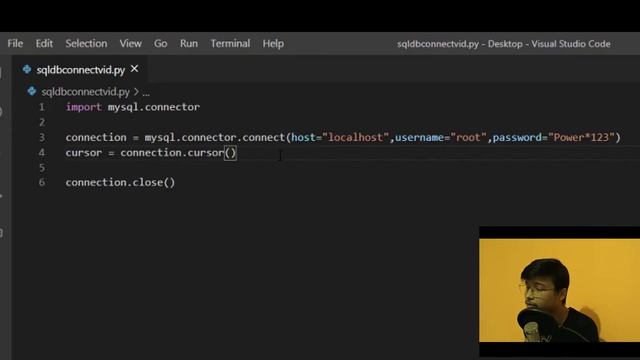Click "connection.cursor" on line 4
640x360 pixels.
172,153
